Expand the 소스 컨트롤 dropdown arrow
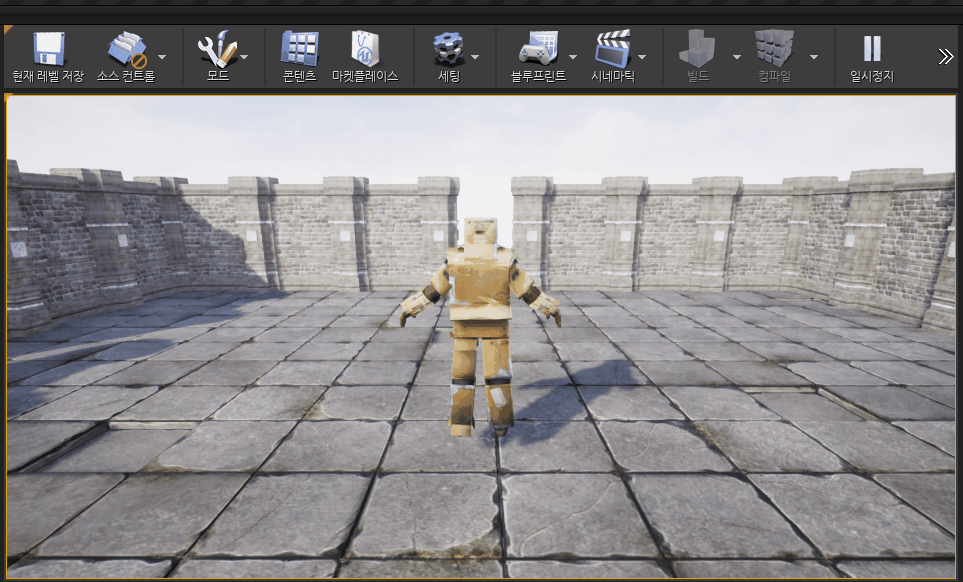This screenshot has height=582, width=963. [x=162, y=56]
